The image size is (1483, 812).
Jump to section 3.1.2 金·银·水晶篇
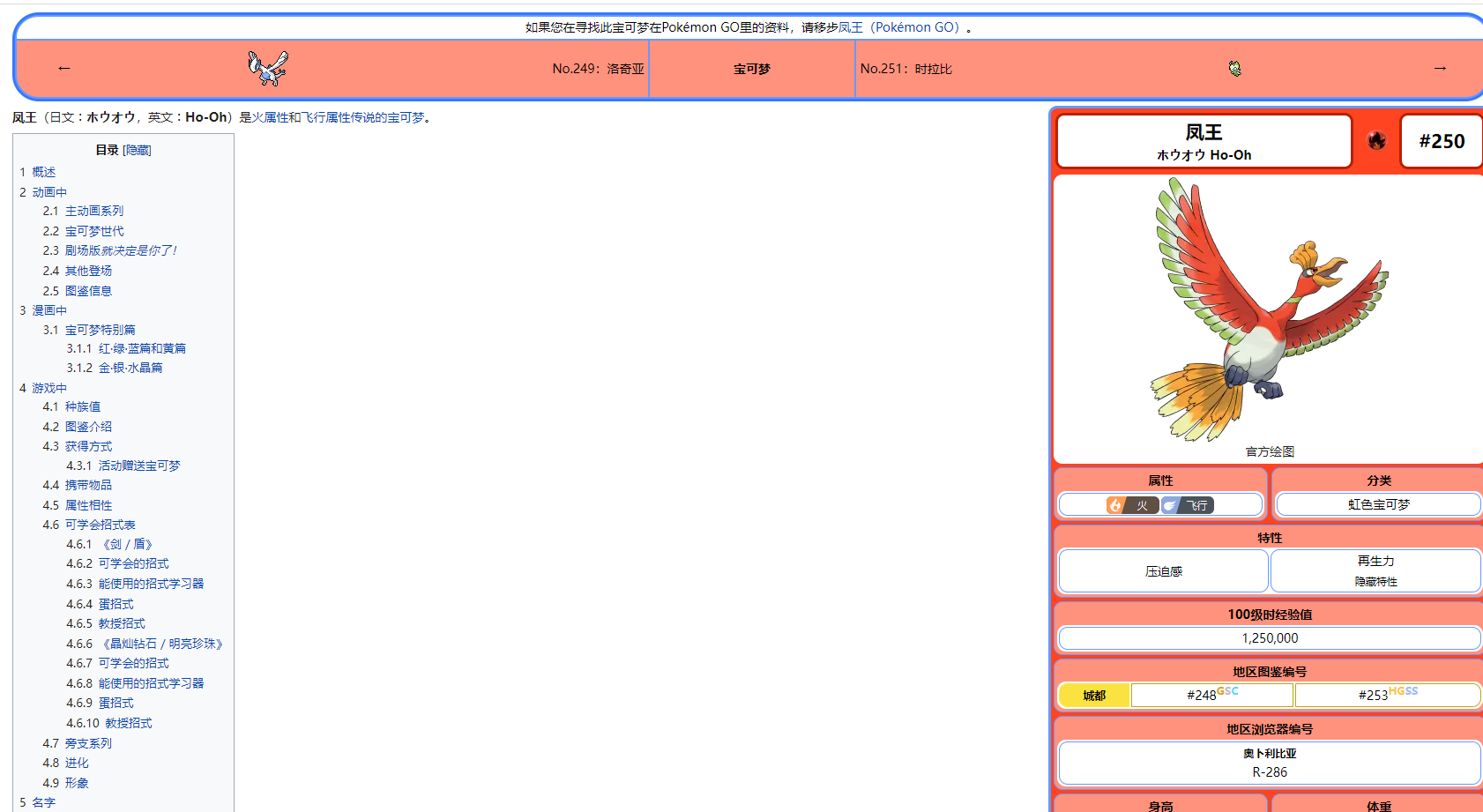pyautogui.click(x=115, y=368)
